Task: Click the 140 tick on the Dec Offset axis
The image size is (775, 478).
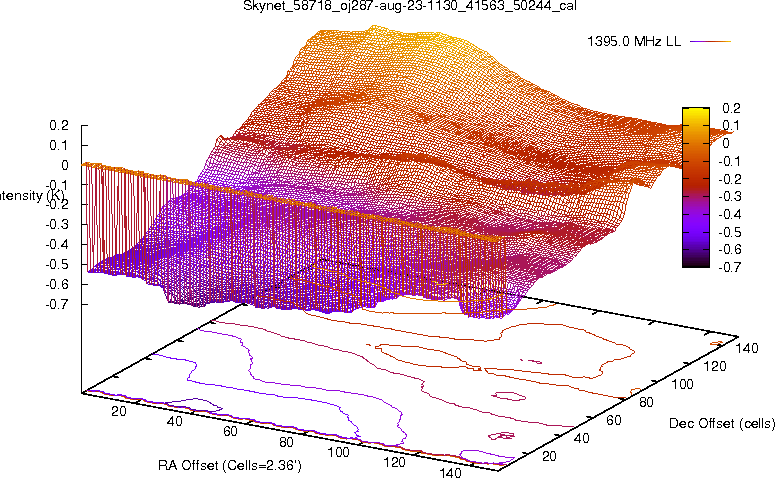Action: pos(747,348)
